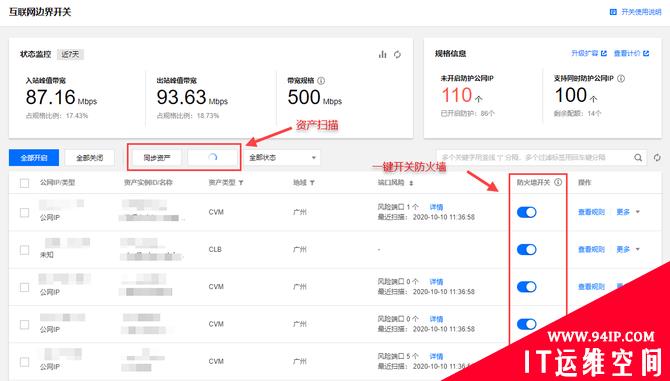Toggle firewall switch for the CLB row

[x=526, y=249]
